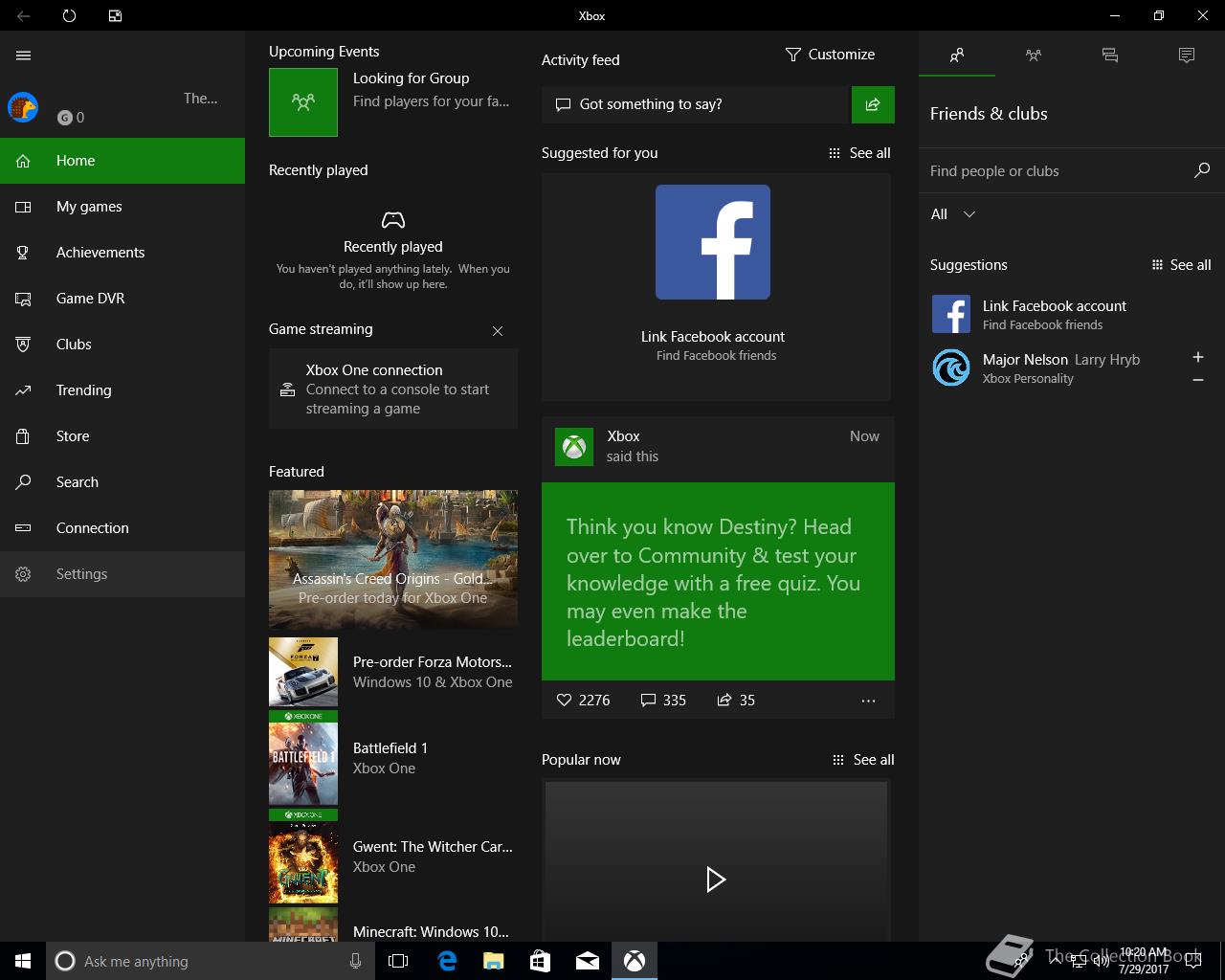This screenshot has width=1225, height=980.
Task: See all Suggested for you items
Action: point(859,153)
